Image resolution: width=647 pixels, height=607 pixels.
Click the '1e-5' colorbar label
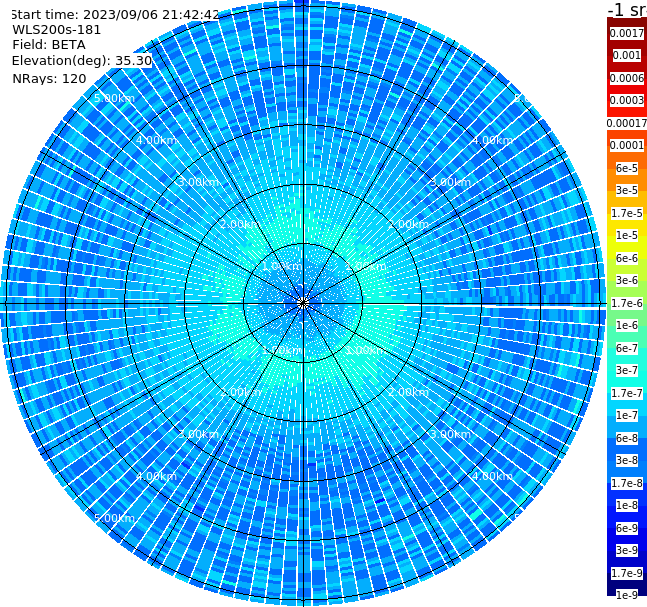point(627,235)
